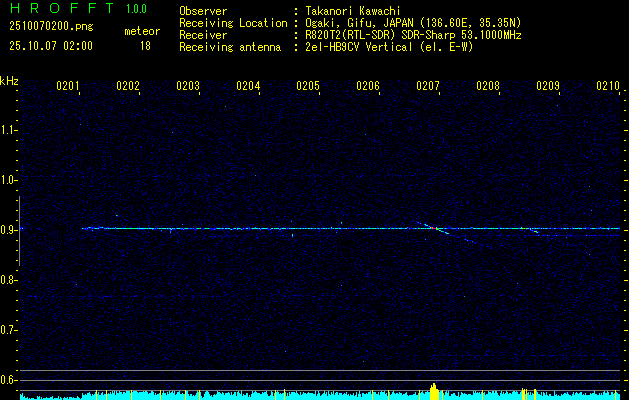Click the kHz axis unit label
Image resolution: width=629 pixels, height=400 pixels.
[x=9, y=81]
